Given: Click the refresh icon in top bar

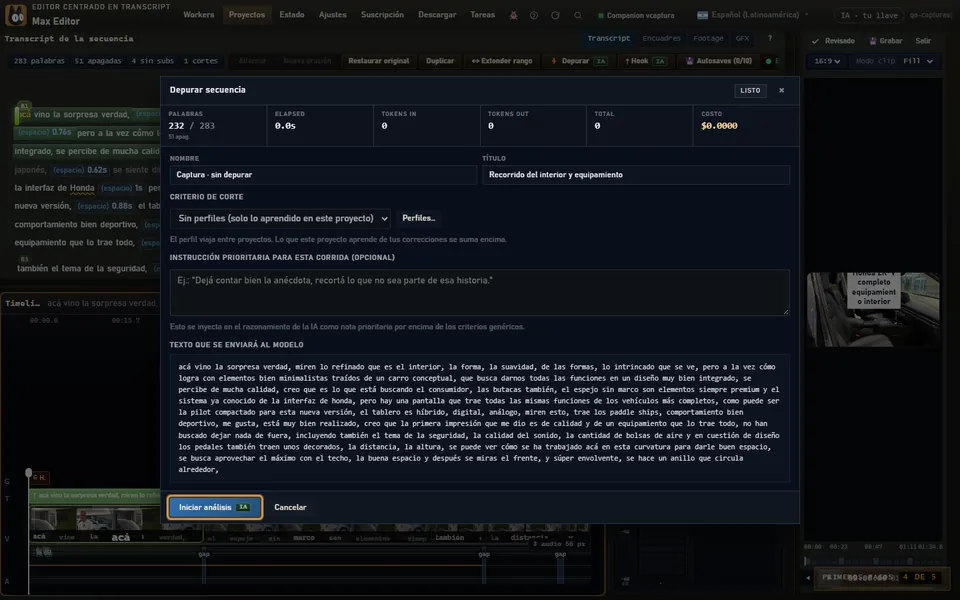Looking at the screenshot, I should click(555, 15).
